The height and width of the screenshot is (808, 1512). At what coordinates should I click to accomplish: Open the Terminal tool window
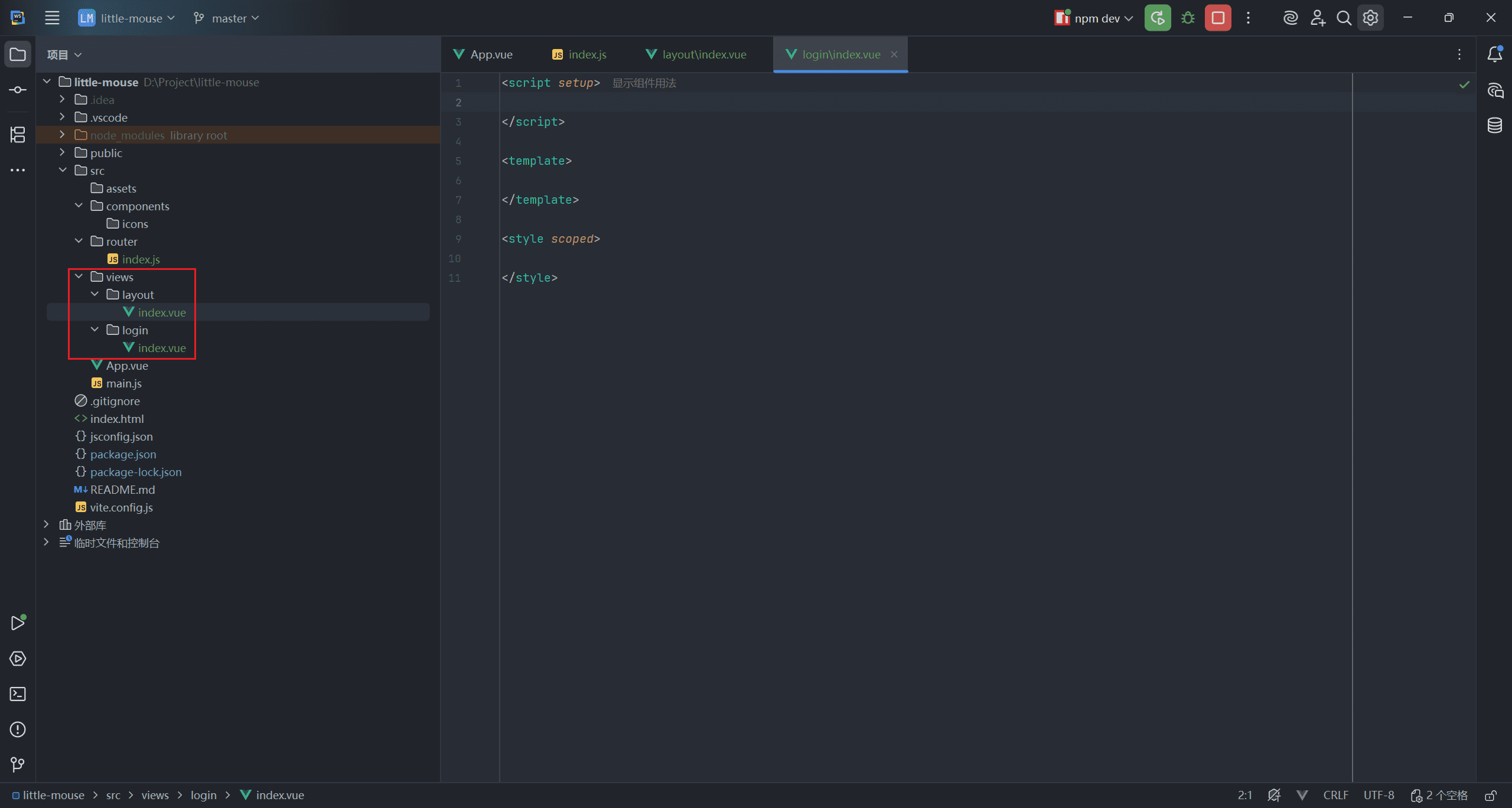coord(18,694)
